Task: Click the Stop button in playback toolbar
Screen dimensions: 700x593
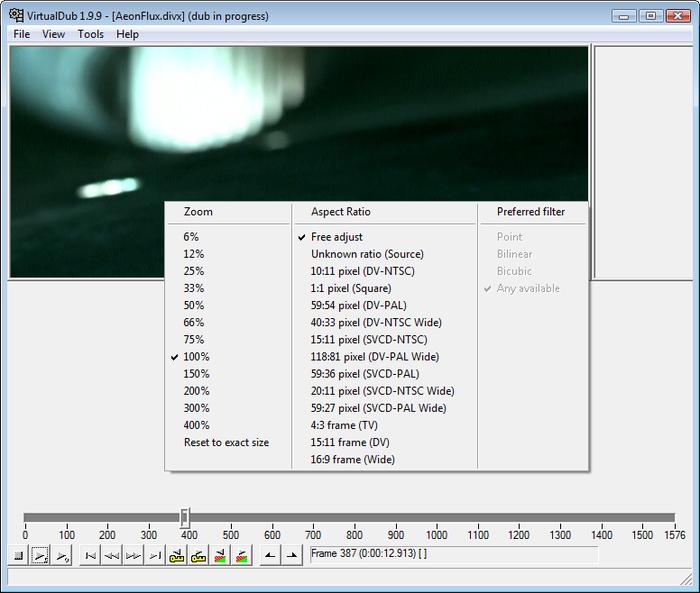Action: pyautogui.click(x=19, y=555)
